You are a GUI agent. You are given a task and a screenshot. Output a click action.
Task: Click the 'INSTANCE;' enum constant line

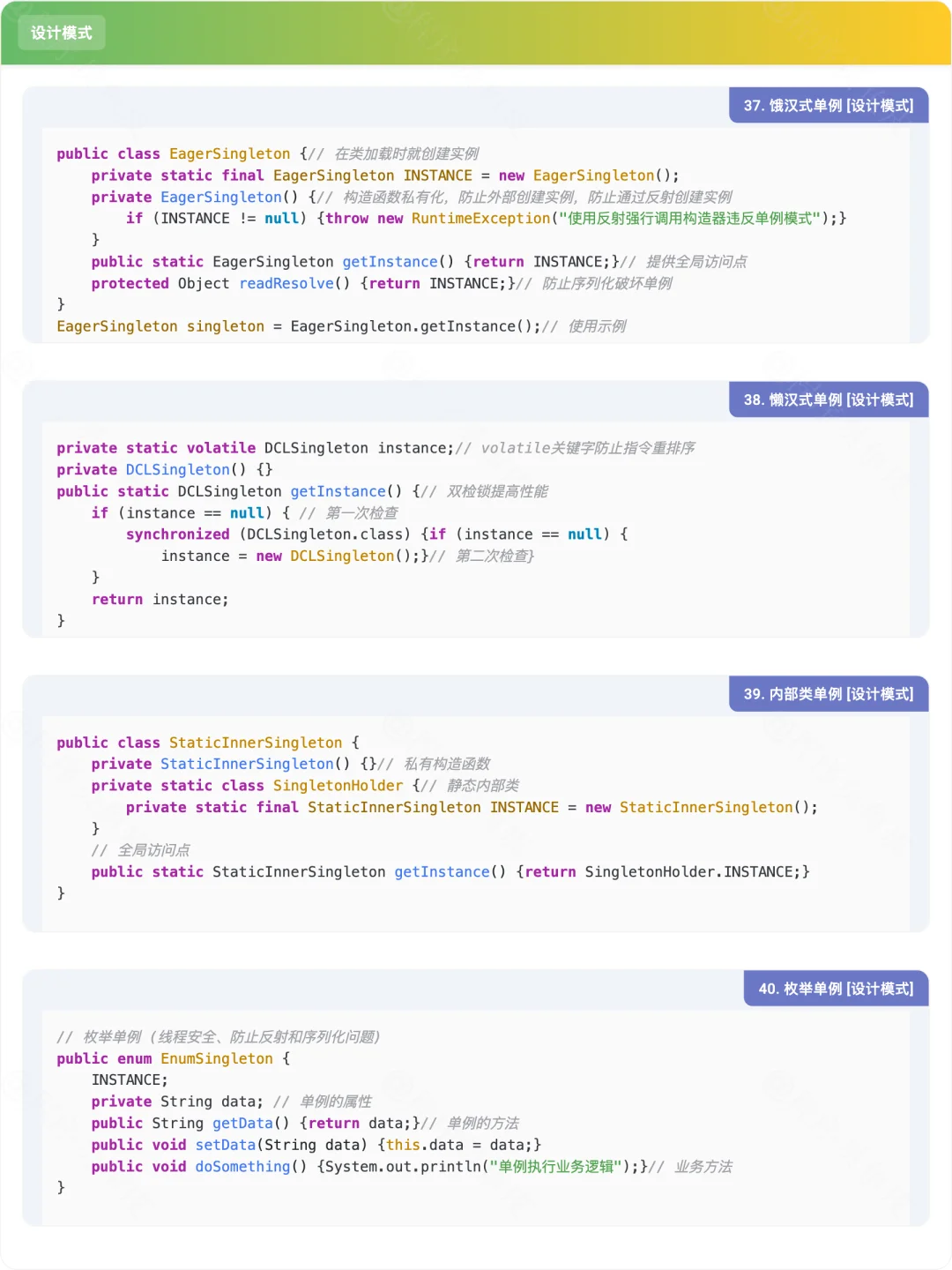point(130,1079)
